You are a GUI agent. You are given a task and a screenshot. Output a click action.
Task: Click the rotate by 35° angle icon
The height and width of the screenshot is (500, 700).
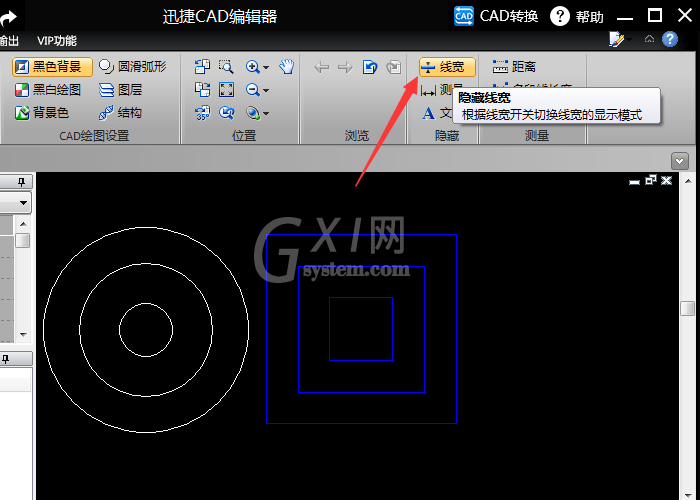click(x=202, y=112)
